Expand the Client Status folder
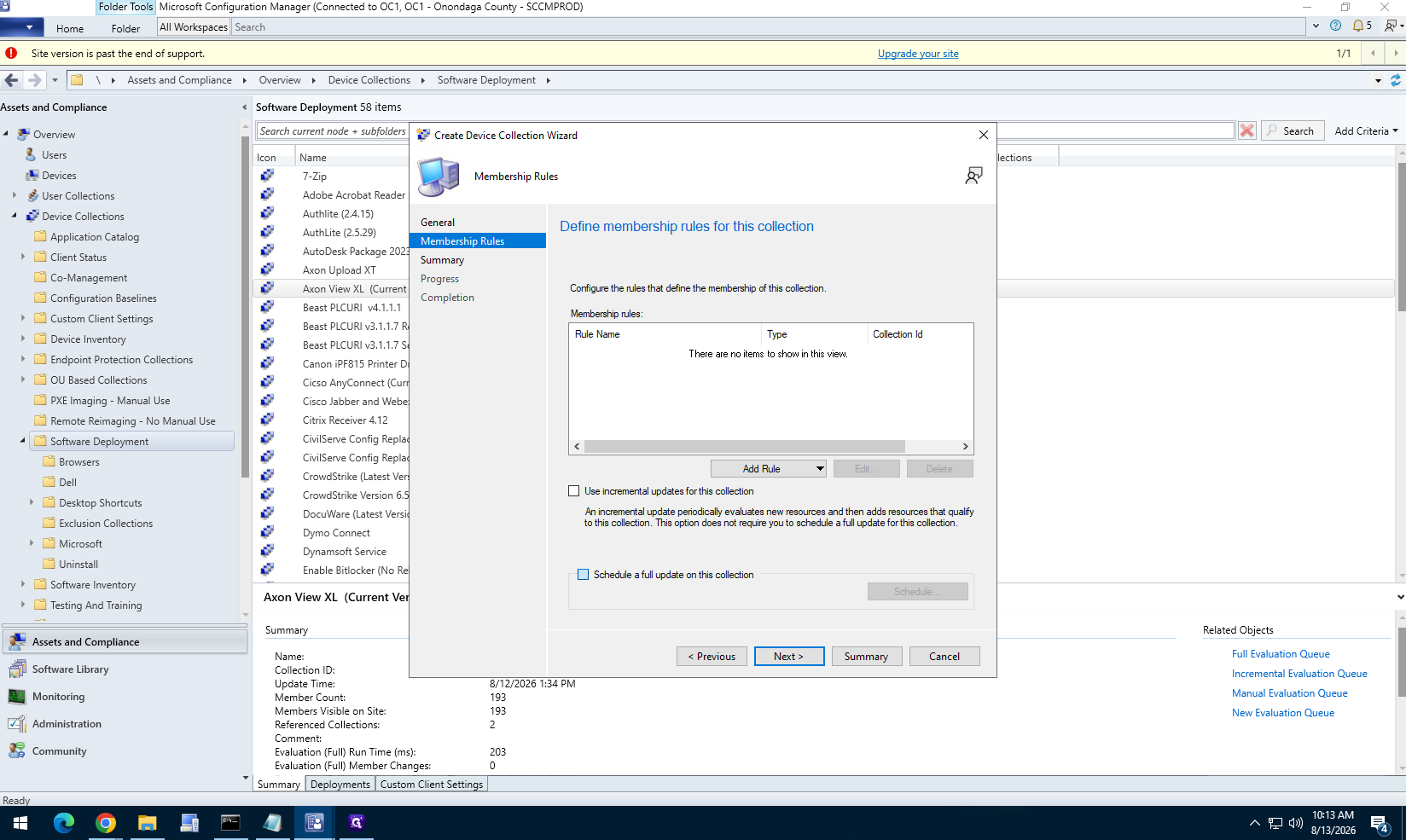This screenshot has width=1406, height=840. [23, 258]
